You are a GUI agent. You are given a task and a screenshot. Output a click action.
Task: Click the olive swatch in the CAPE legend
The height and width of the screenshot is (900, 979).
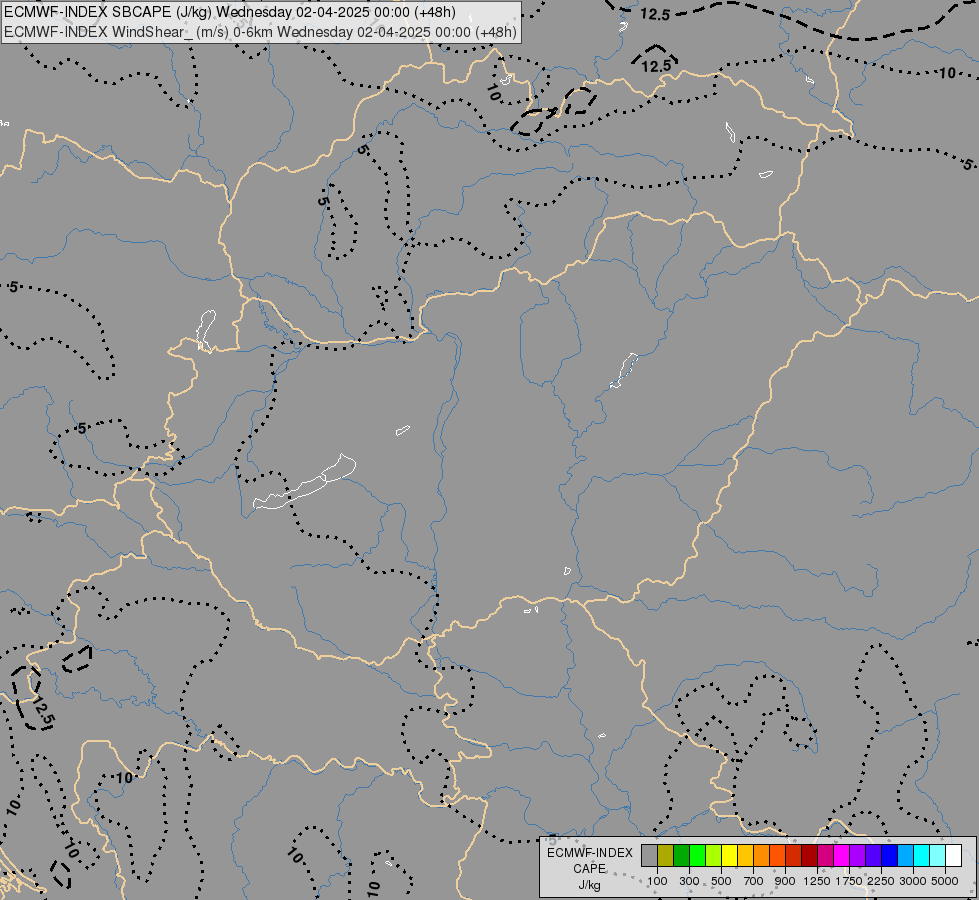pos(666,856)
